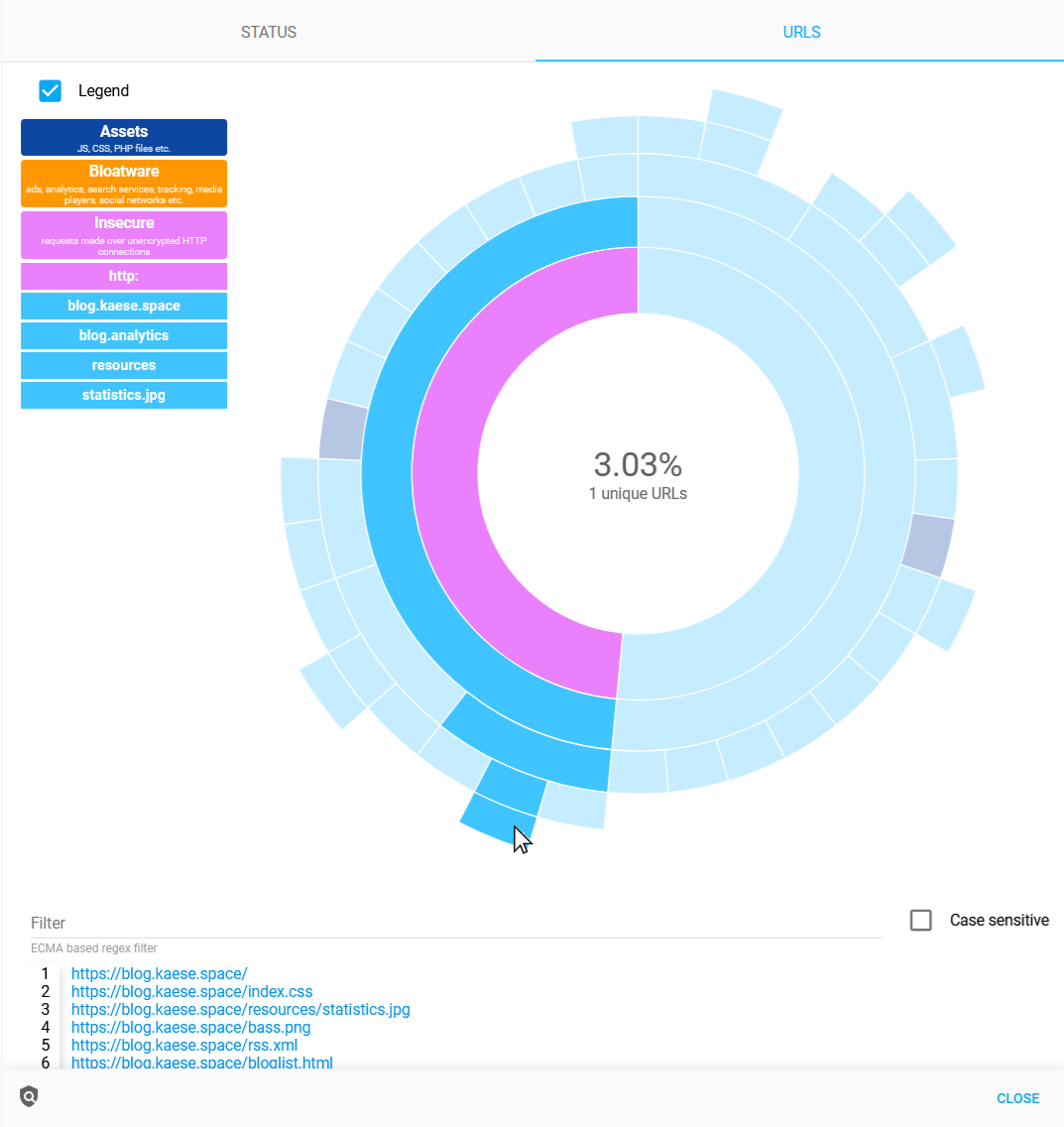Open the blog.kaese.space/rss.xml link

coord(183,1046)
